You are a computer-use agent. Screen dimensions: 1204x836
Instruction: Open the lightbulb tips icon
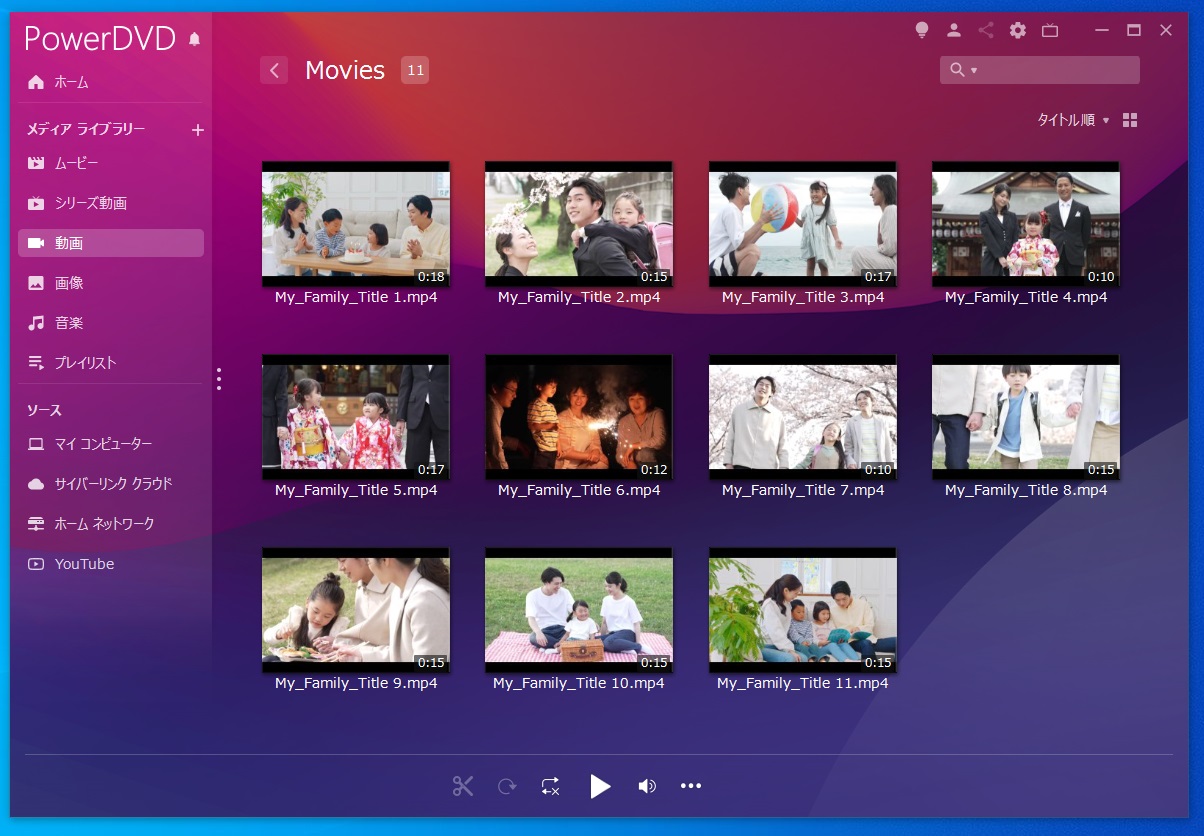922,30
